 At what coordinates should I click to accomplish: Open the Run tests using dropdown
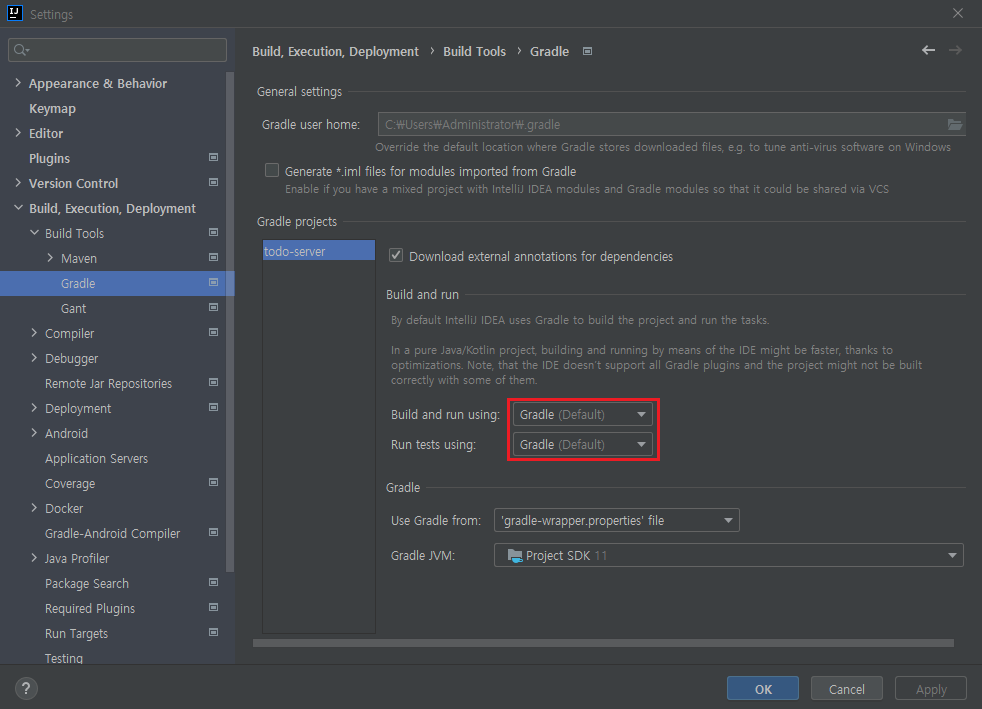pyautogui.click(x=582, y=445)
